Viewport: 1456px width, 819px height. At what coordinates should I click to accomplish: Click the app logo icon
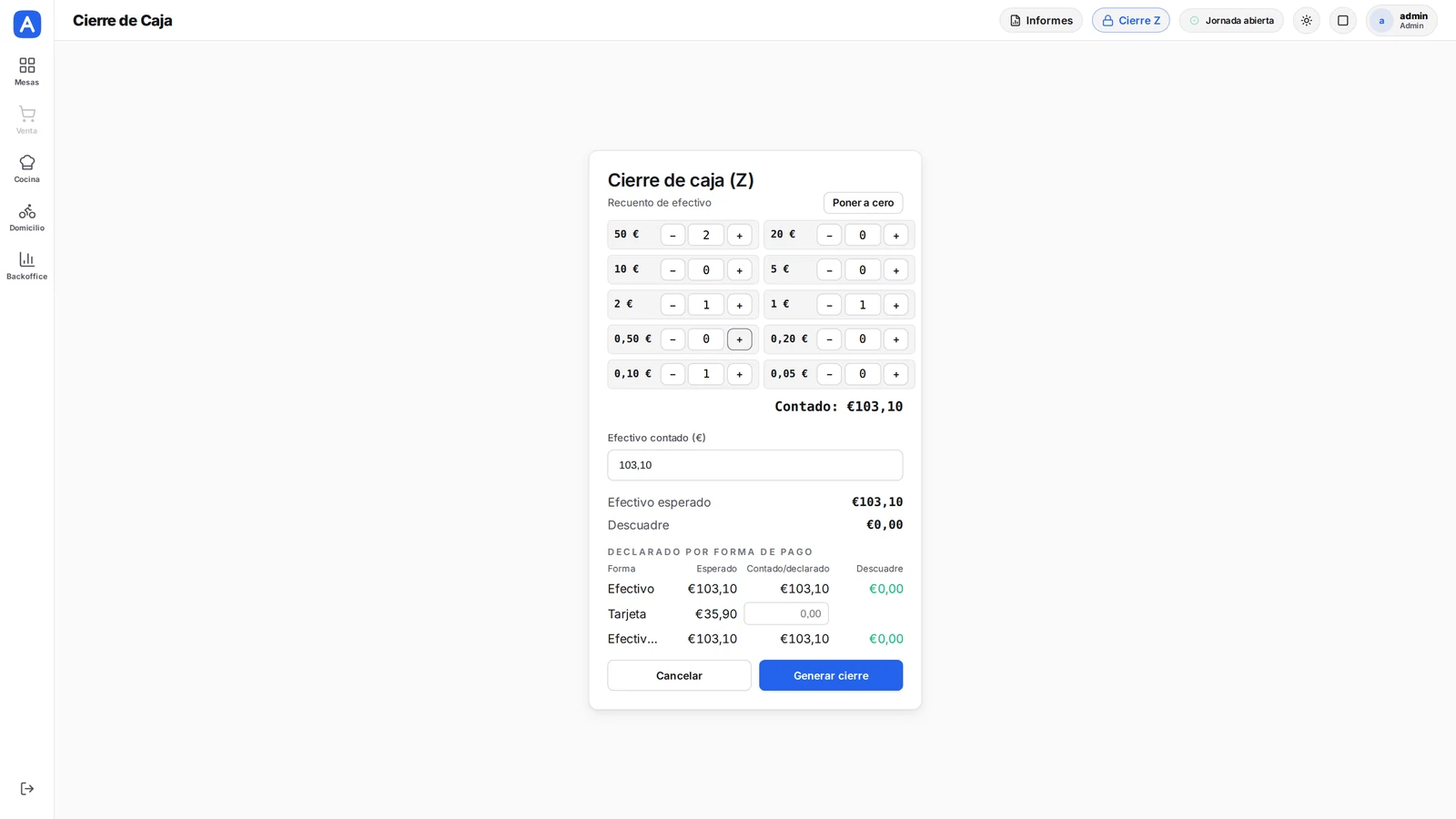coord(27,24)
